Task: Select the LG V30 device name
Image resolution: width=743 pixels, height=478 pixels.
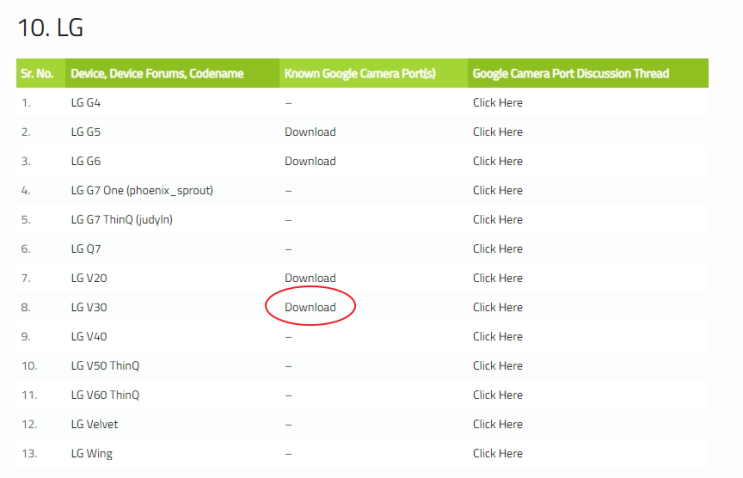Action: (x=89, y=307)
